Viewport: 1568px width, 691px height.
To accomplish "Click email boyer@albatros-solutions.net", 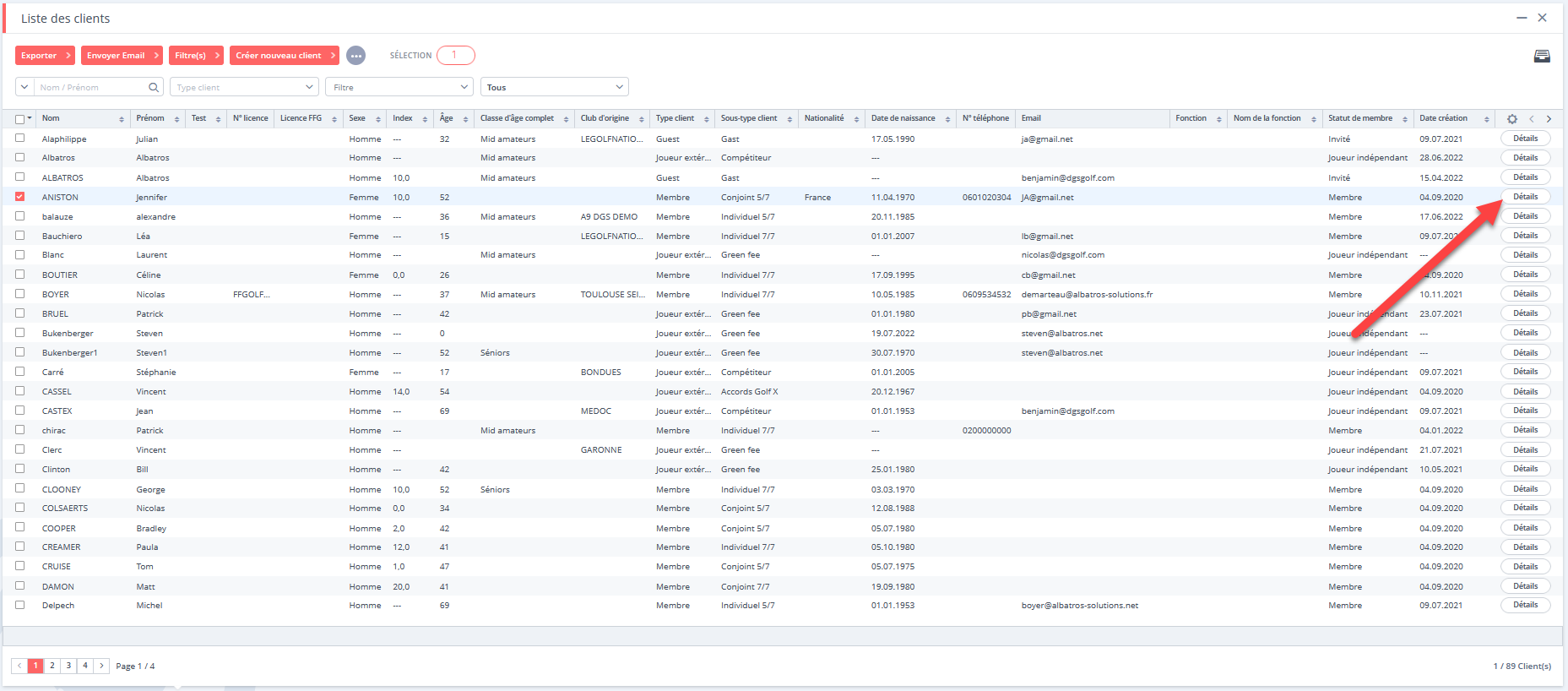I will [1080, 606].
